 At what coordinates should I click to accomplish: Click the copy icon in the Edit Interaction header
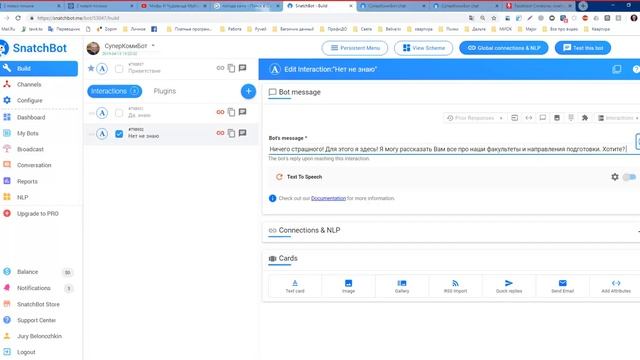click(x=617, y=69)
